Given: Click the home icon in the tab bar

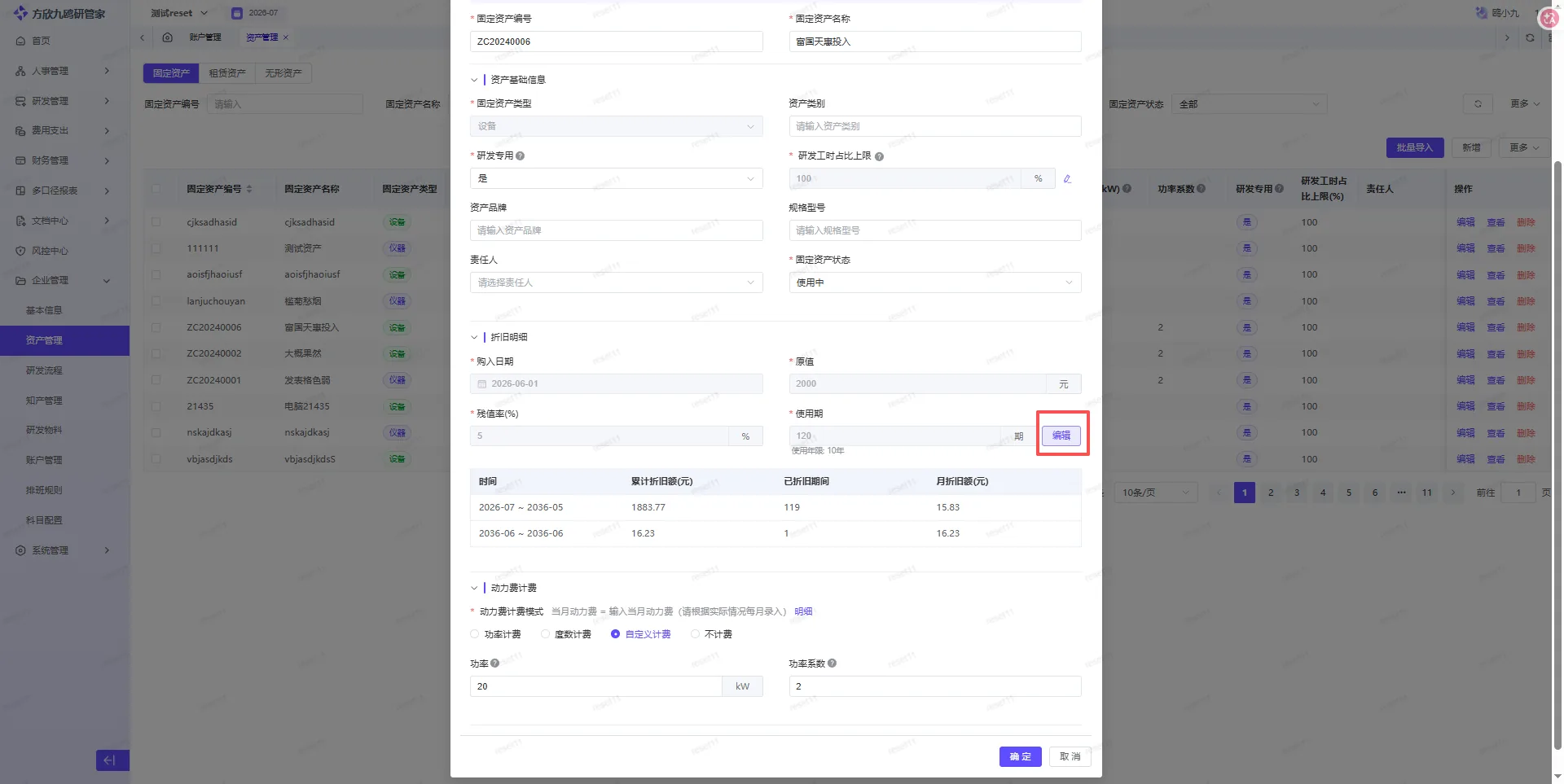Looking at the screenshot, I should [167, 37].
